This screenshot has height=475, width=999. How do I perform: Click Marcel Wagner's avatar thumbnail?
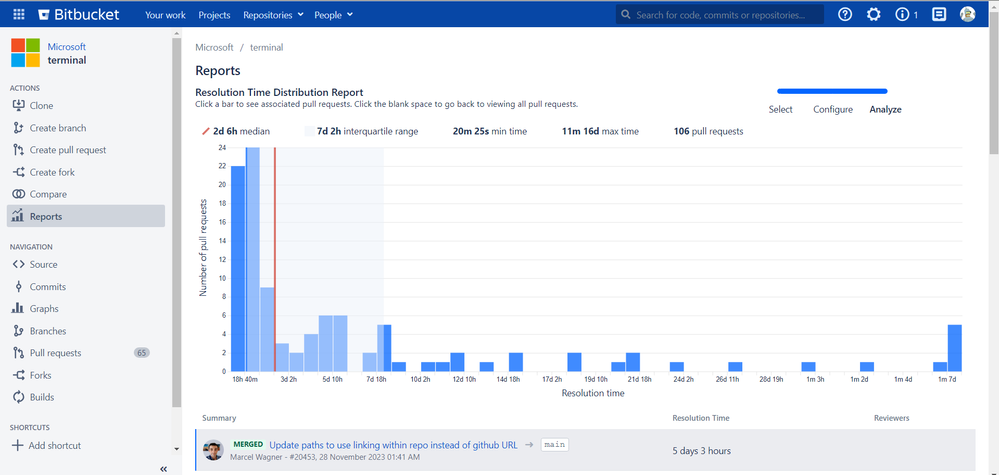pos(213,450)
